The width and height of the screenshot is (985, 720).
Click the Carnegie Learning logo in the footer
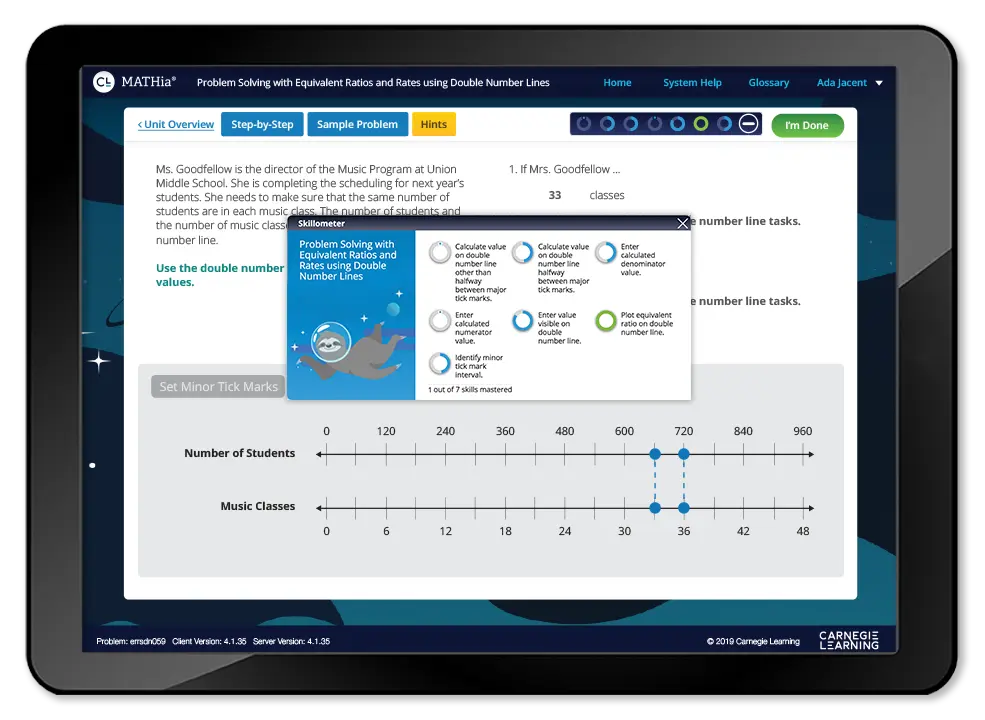coord(847,640)
